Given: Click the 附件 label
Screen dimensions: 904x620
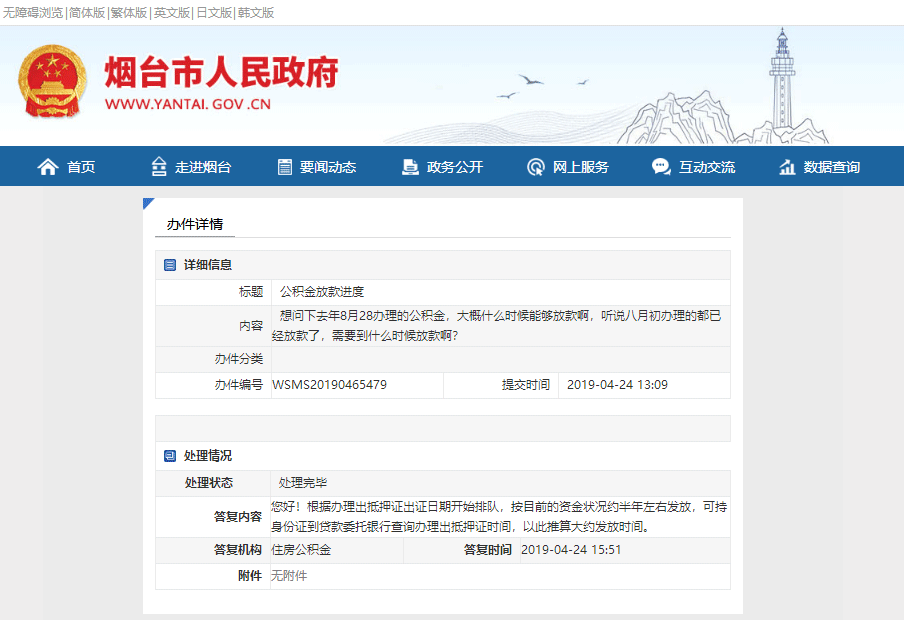Looking at the screenshot, I should [250, 576].
